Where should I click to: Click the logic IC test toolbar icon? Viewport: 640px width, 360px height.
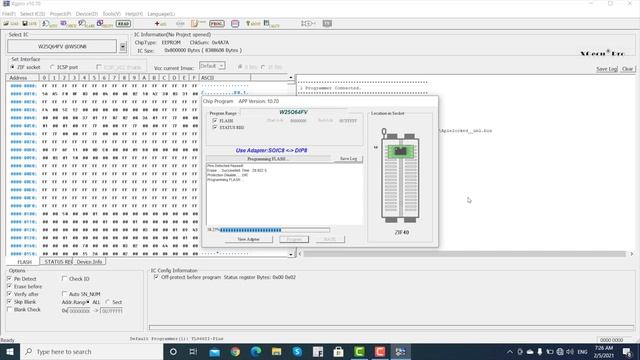pyautogui.click(x=308, y=24)
